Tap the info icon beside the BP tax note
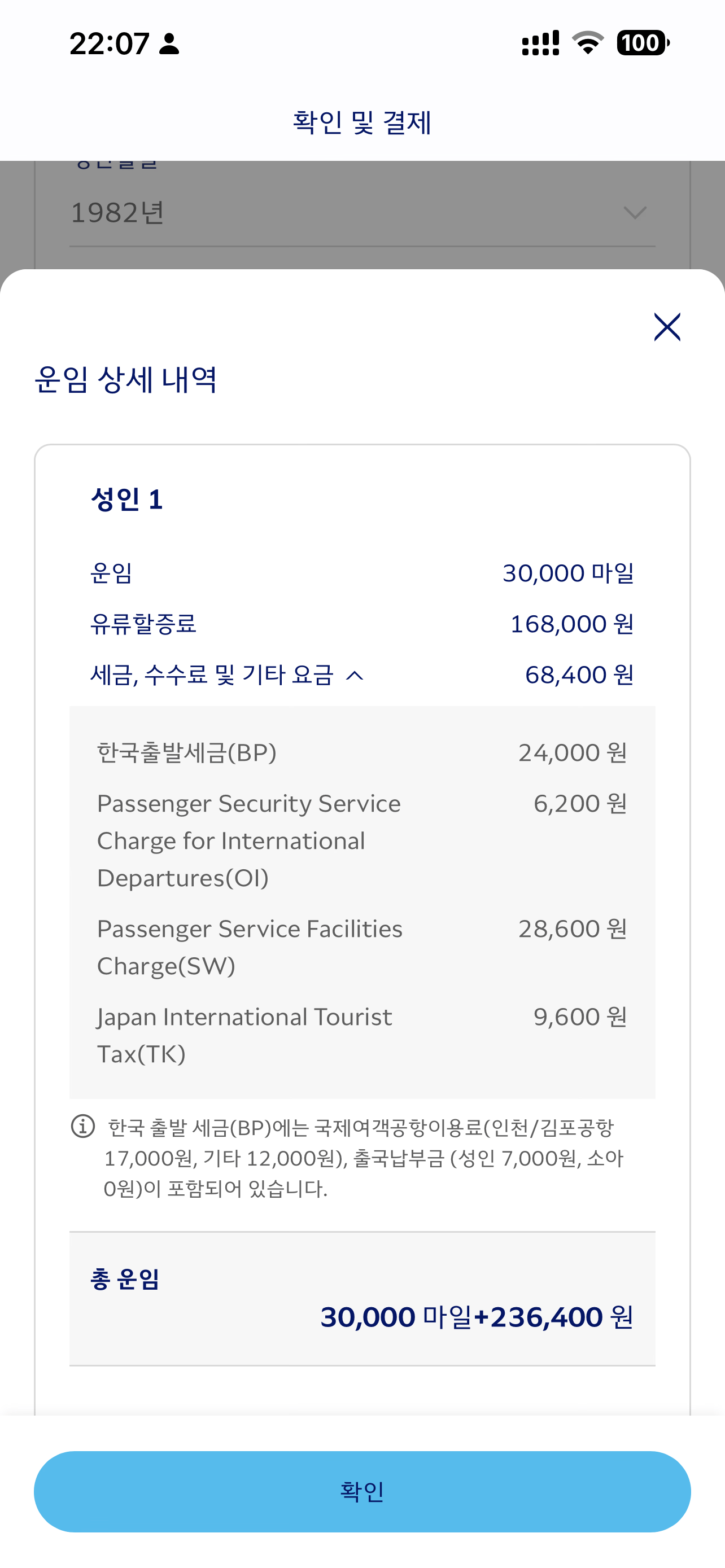Screen dimensions: 725x1568 tap(83, 1125)
